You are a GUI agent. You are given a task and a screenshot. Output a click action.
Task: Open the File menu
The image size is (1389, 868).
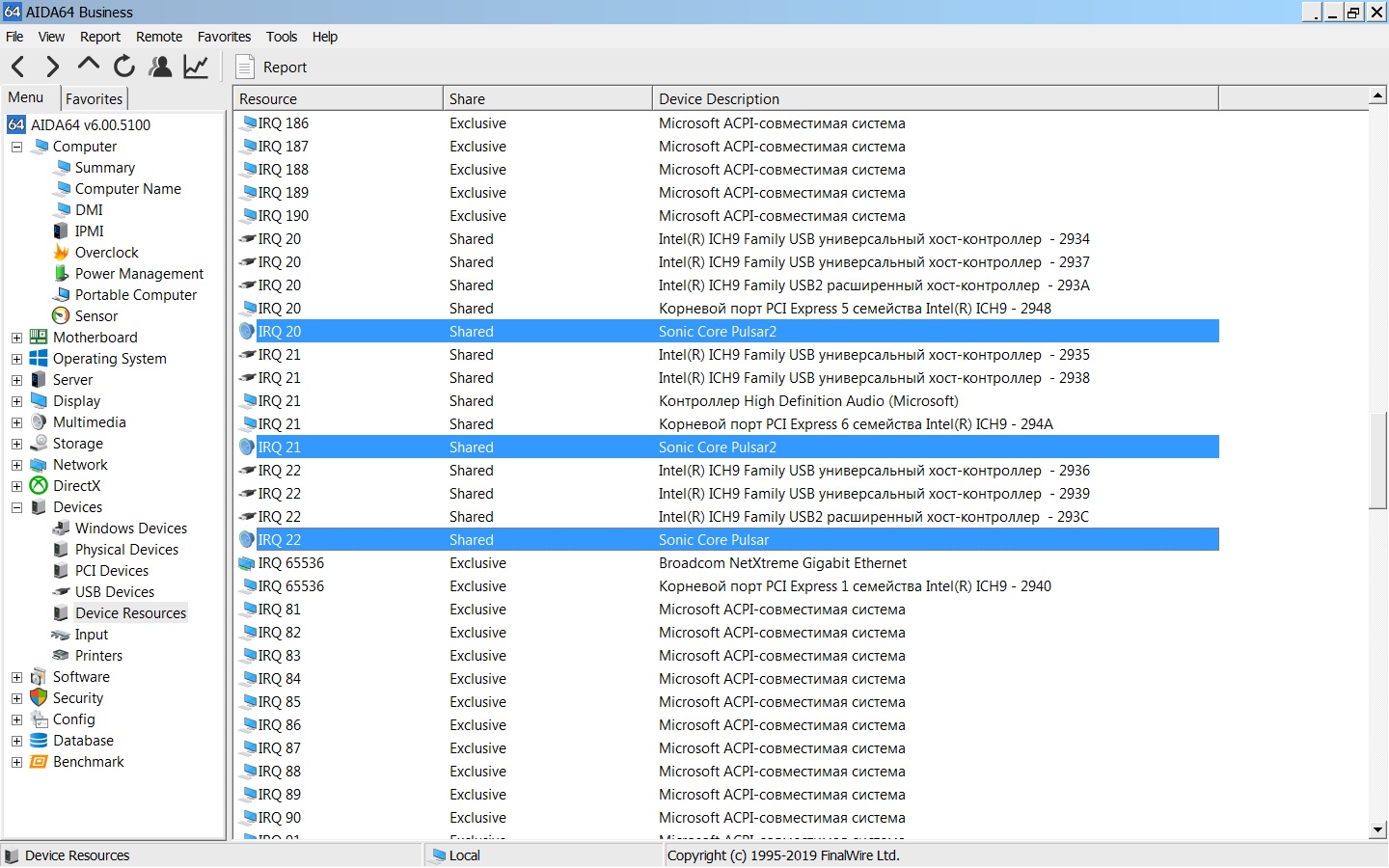tap(14, 37)
